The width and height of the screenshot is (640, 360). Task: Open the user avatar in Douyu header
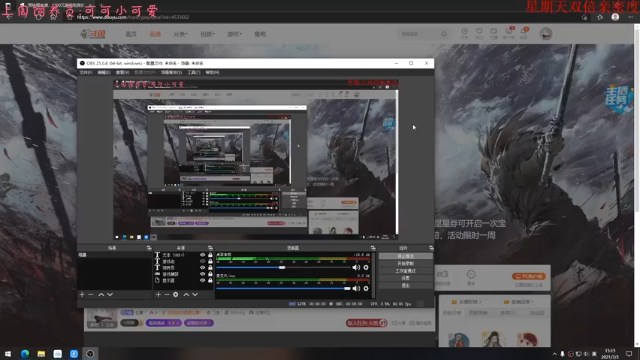[x=546, y=34]
